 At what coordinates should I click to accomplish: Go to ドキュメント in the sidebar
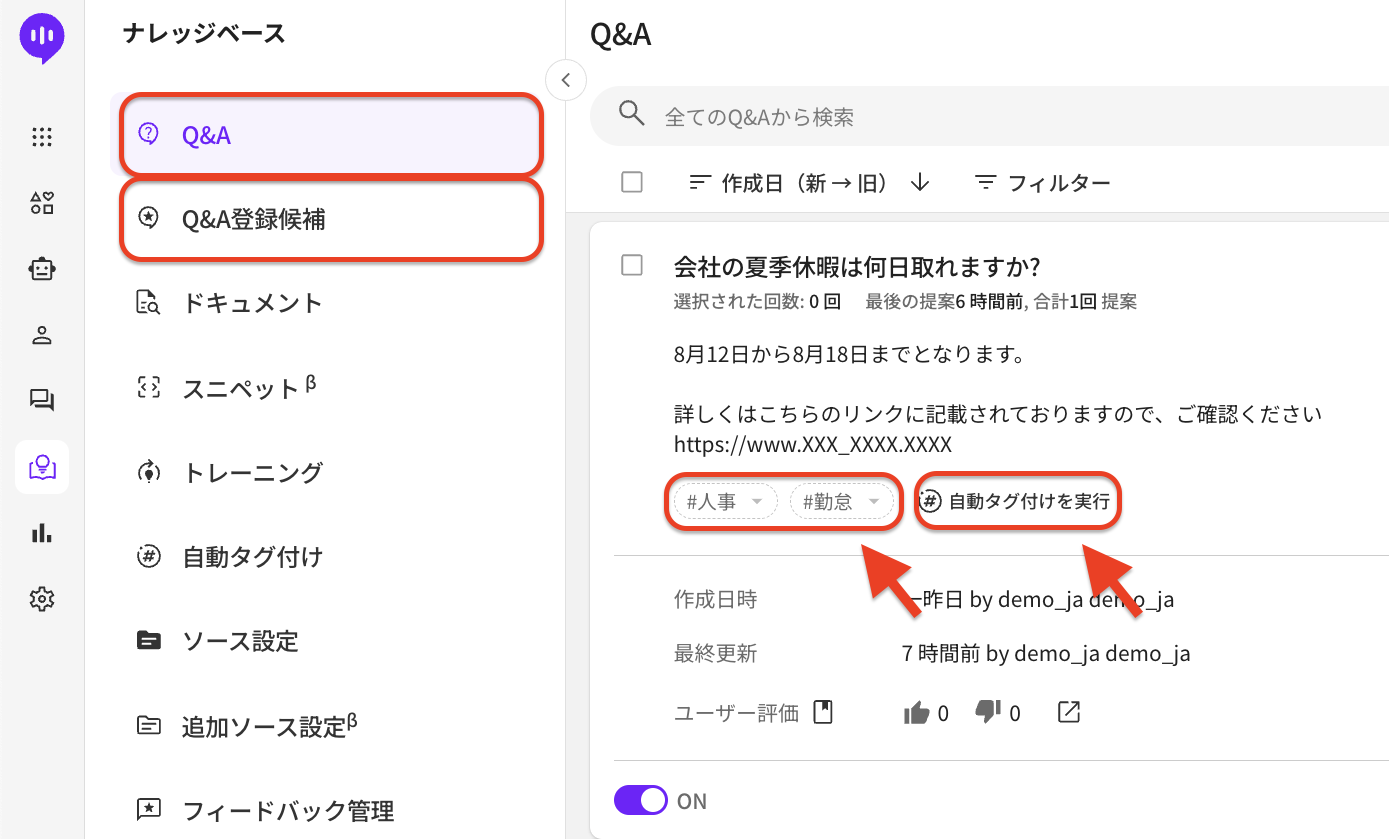point(252,303)
